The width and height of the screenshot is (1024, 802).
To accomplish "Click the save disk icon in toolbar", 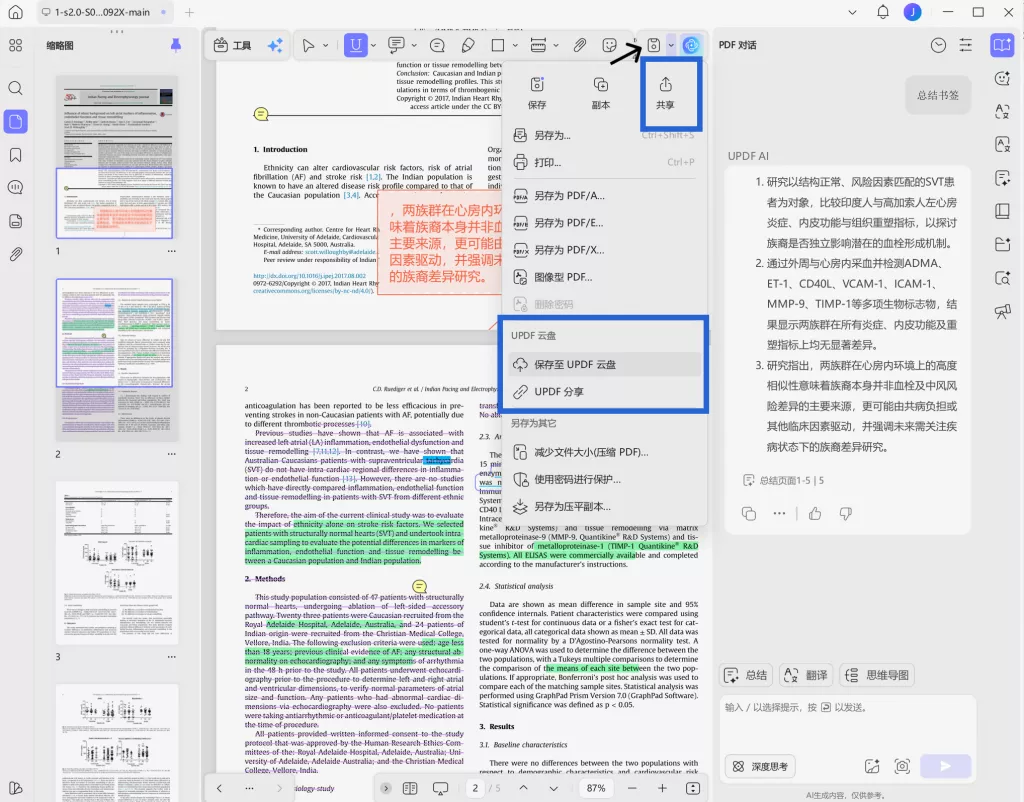I will tap(654, 45).
